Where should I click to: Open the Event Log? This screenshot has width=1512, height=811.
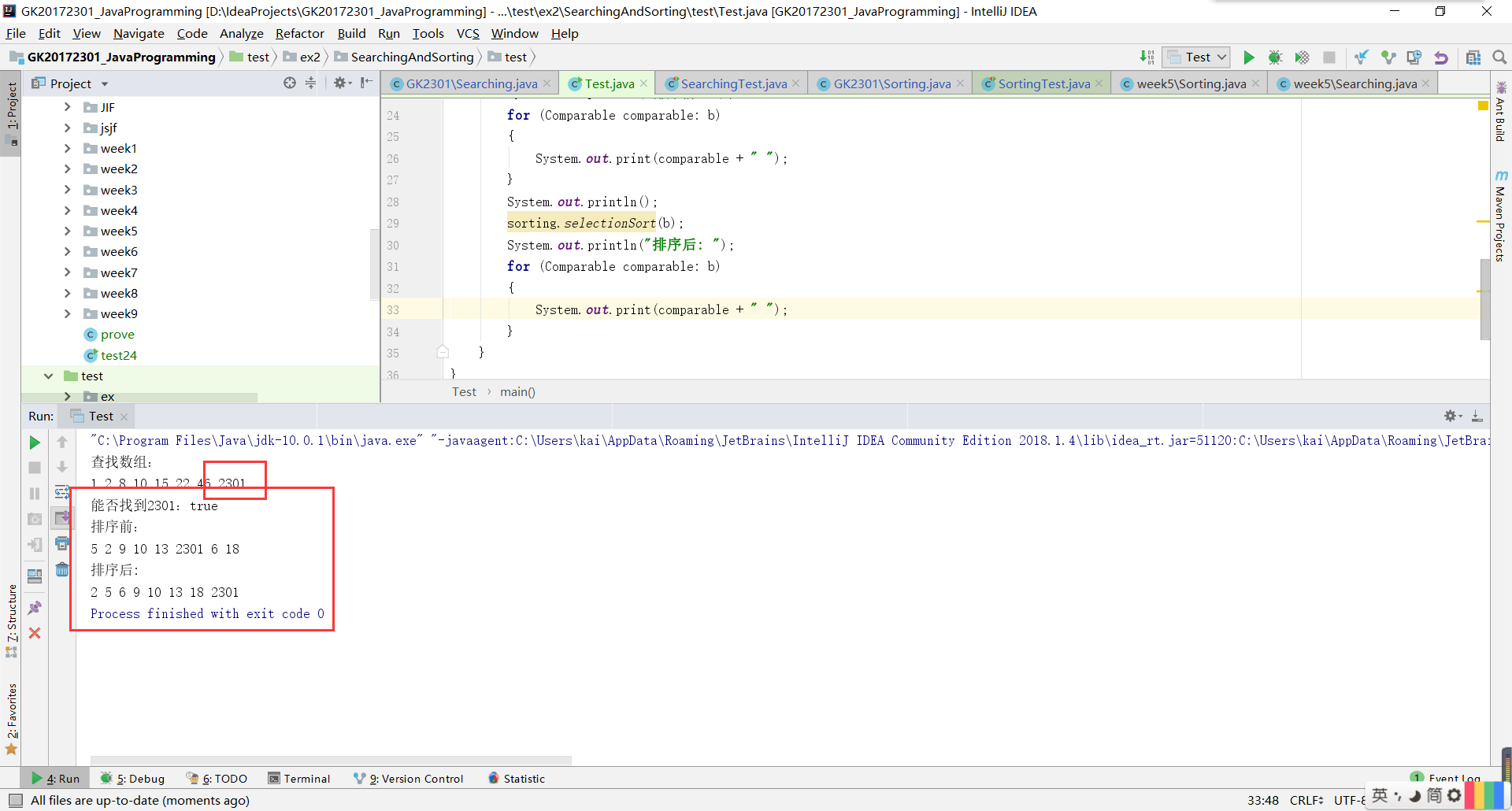point(1446,778)
